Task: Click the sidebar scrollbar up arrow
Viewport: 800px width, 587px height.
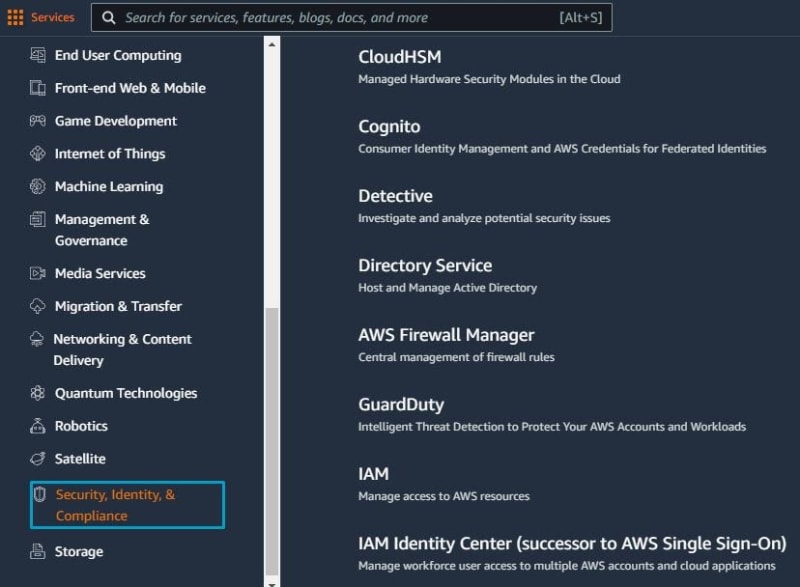Action: [x=272, y=45]
